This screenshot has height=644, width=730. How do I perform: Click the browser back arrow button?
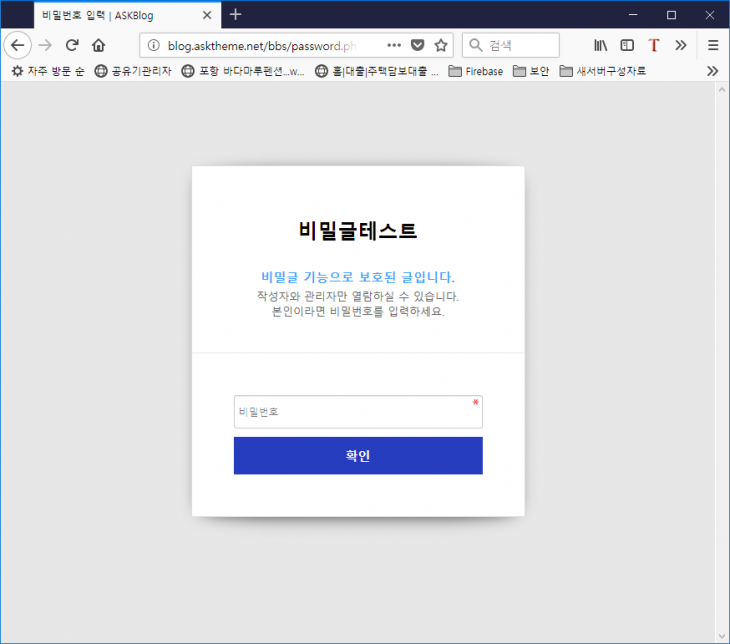17,45
